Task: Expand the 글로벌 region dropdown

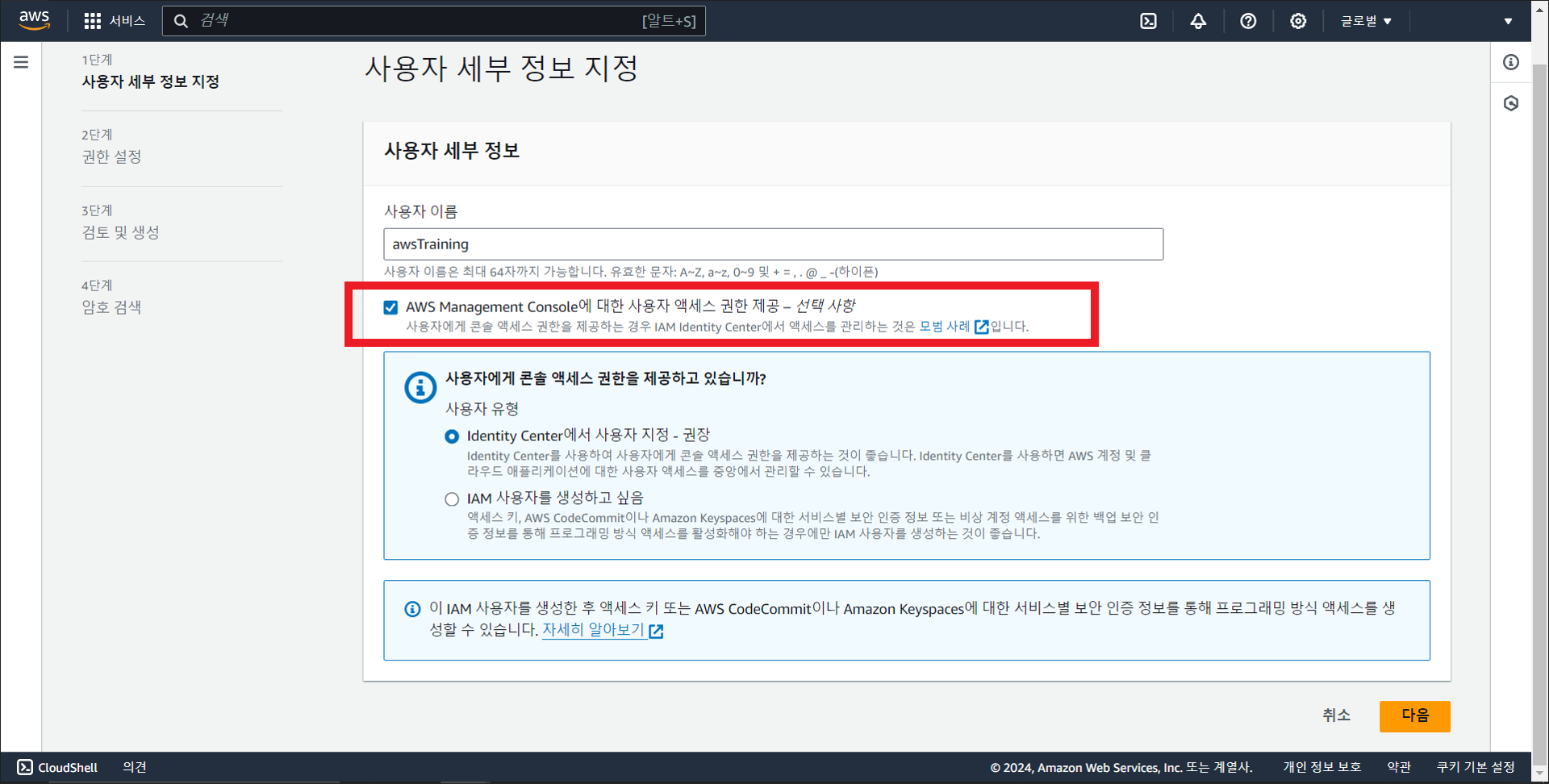Action: point(1366,21)
